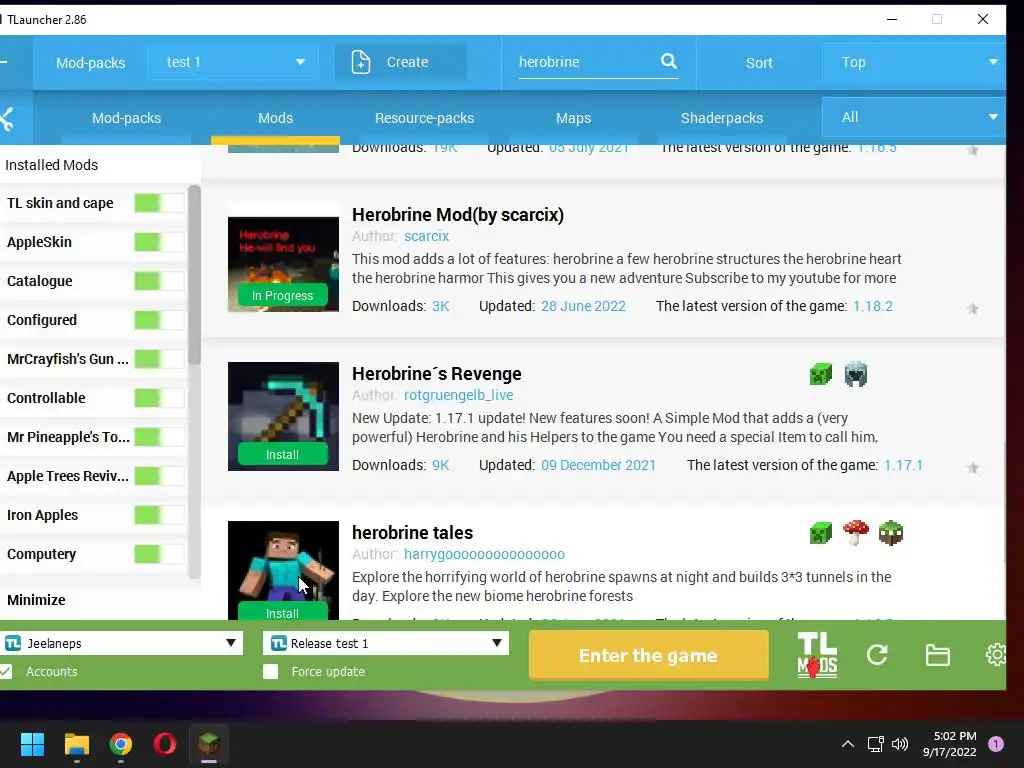Image resolution: width=1024 pixels, height=768 pixels.
Task: Open network status tray icon
Action: coord(875,744)
